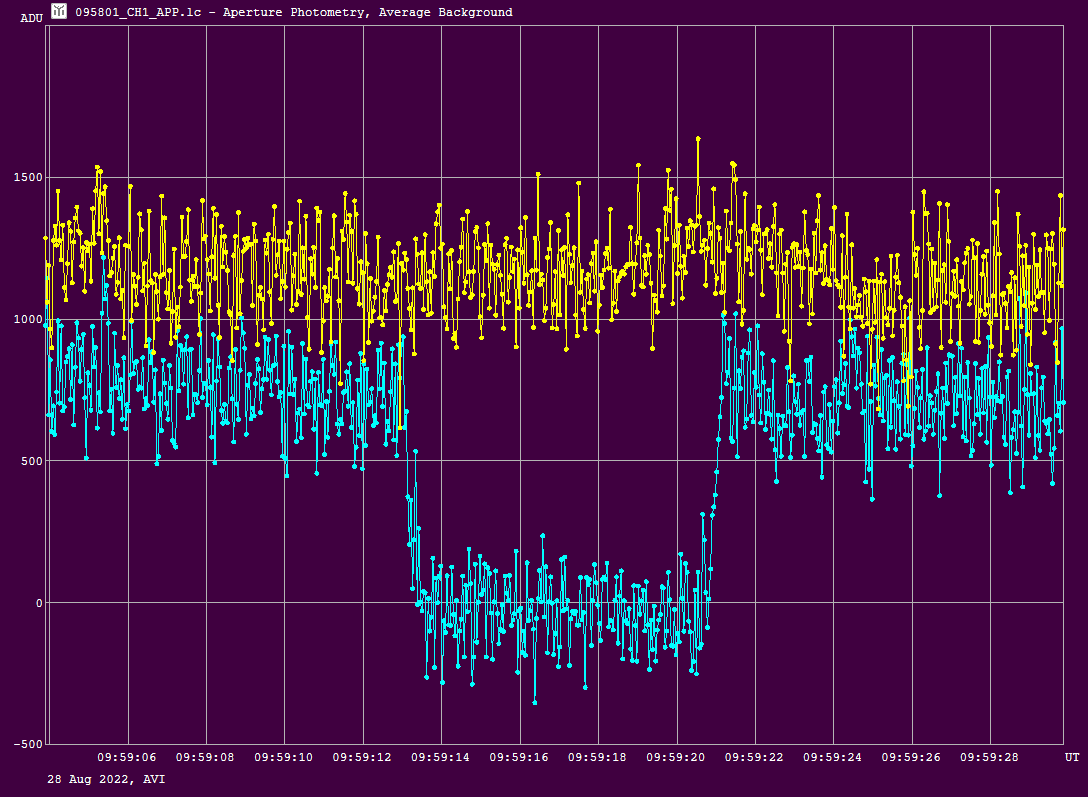
Task: Click the "09:59:16" time axis label
Action: tap(518, 757)
